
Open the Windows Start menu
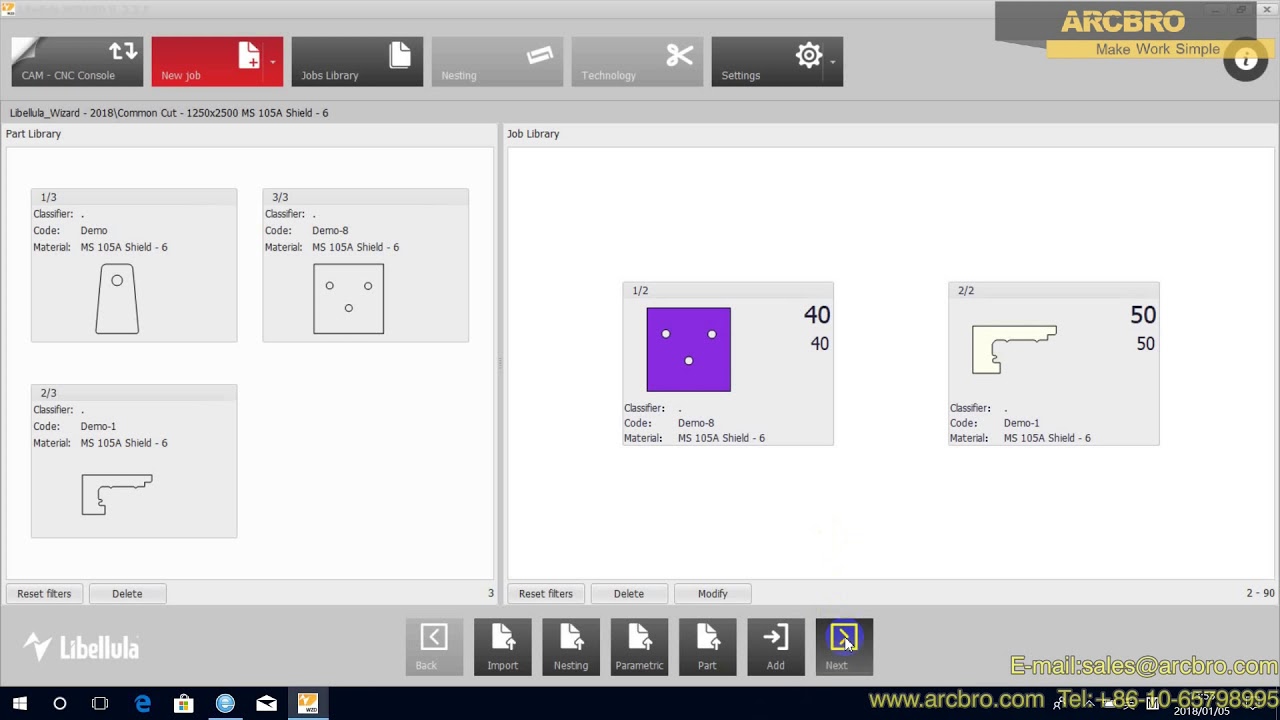pos(19,704)
